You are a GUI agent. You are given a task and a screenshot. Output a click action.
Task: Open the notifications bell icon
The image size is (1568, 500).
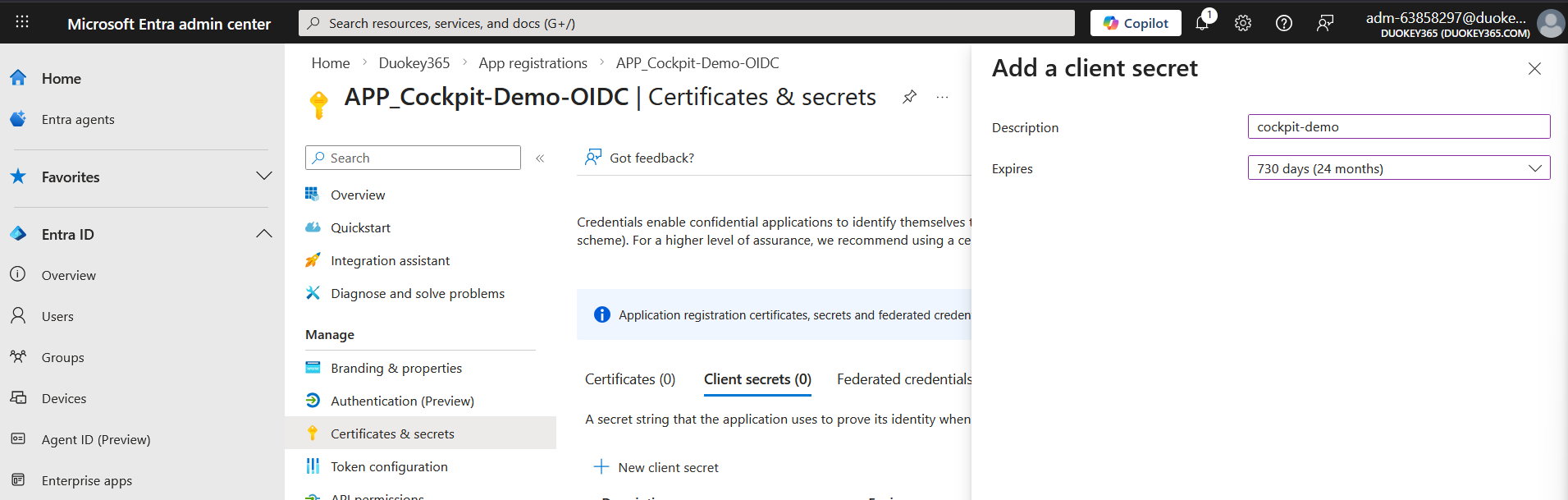(1203, 22)
